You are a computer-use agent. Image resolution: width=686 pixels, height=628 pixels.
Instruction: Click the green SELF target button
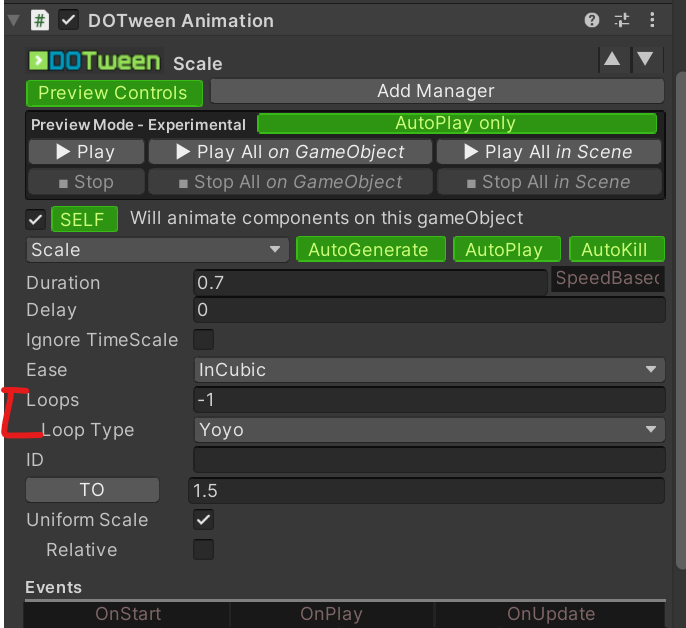tap(84, 219)
